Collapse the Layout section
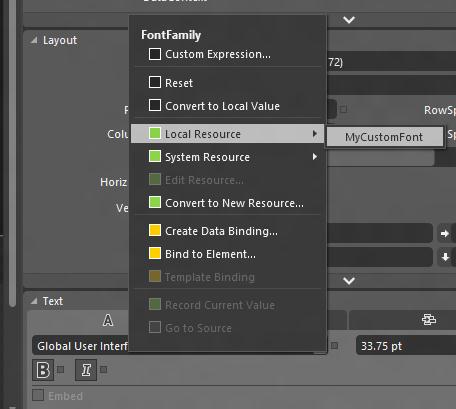Image resolution: width=456 pixels, height=409 pixels. point(34,40)
